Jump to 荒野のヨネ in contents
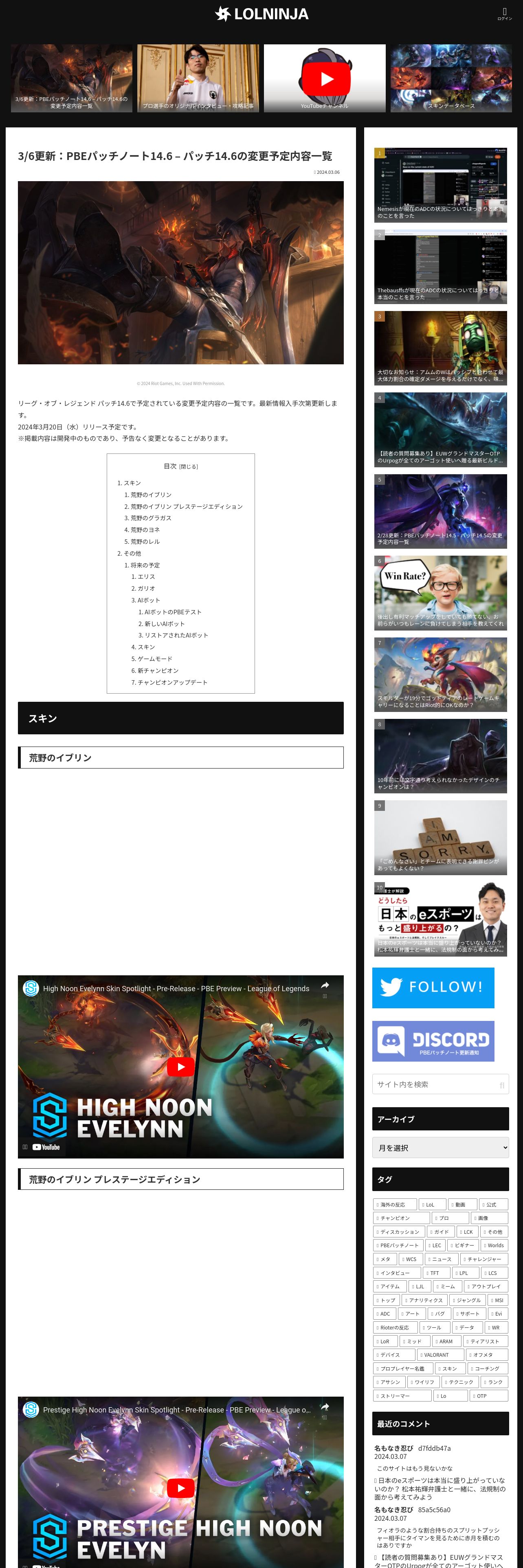 click(x=145, y=530)
